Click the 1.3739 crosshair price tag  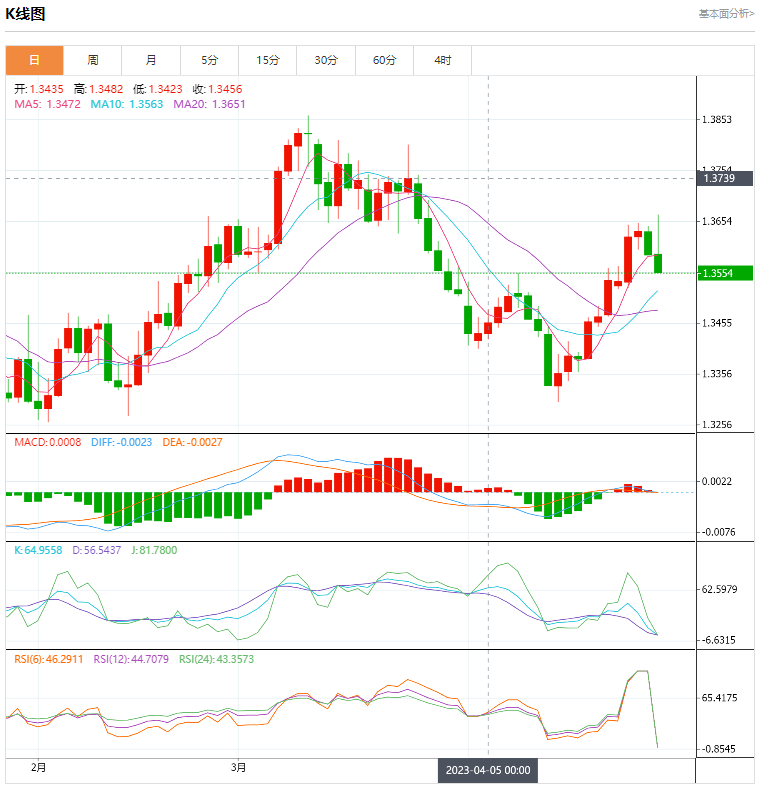pos(724,178)
